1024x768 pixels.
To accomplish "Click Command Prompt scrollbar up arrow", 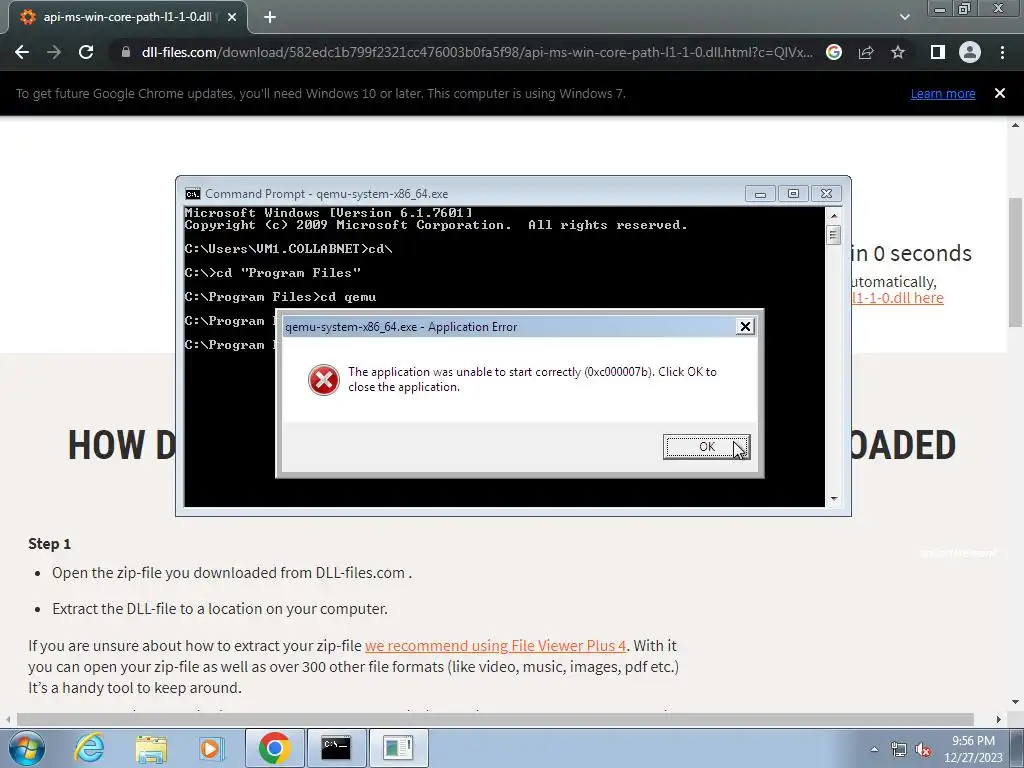I will [833, 216].
